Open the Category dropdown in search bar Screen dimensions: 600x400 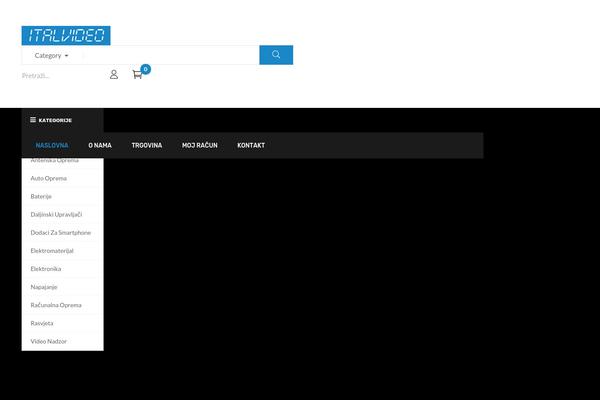(x=51, y=56)
